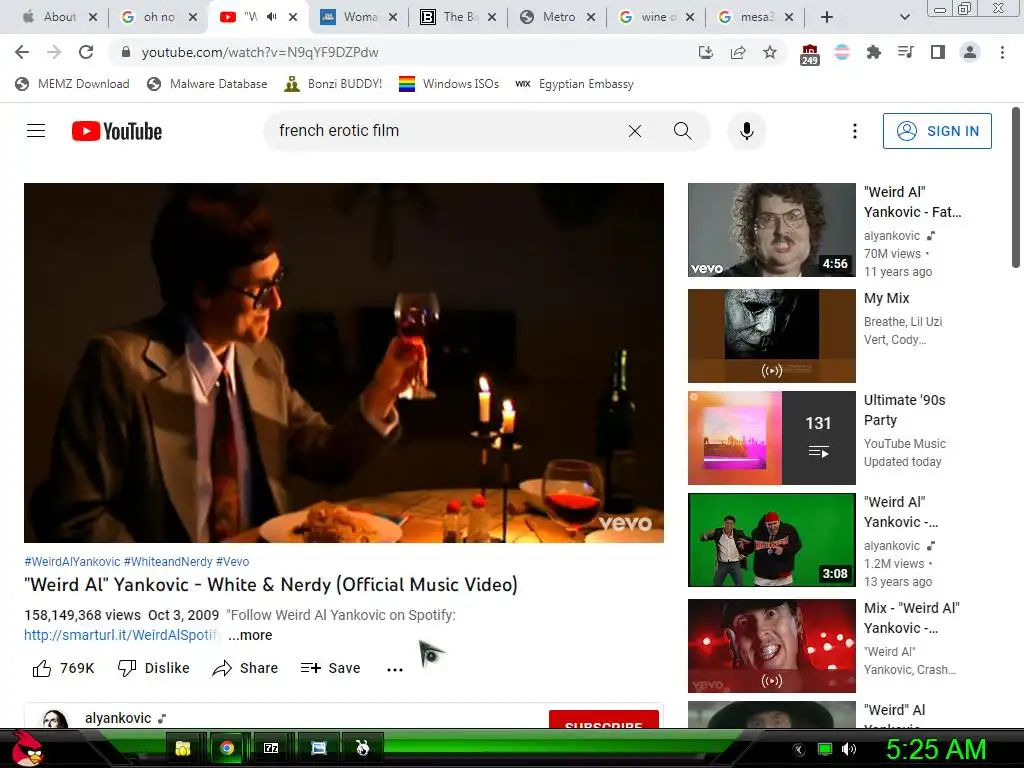Click the #WhiteandNerdy hashtag
The height and width of the screenshot is (768, 1024).
(x=168, y=562)
